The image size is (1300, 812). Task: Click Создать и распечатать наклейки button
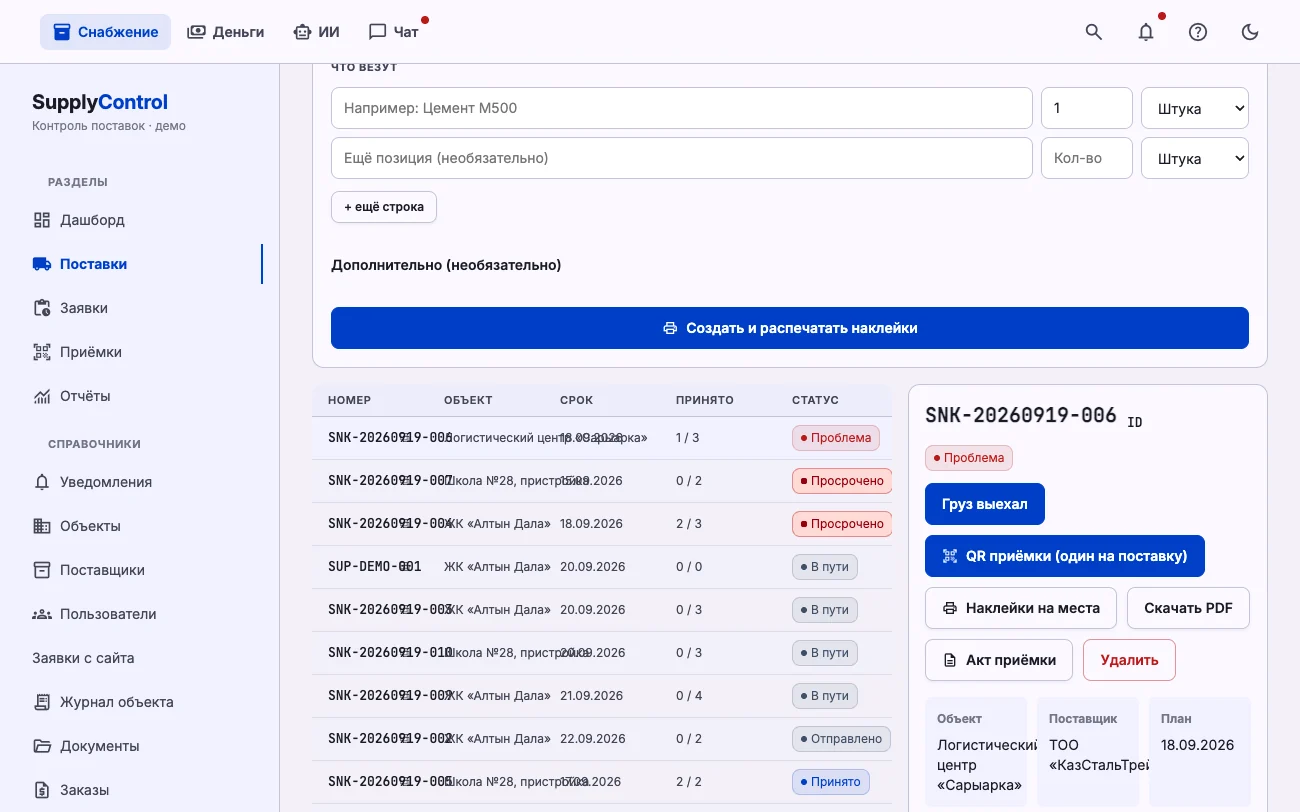(x=790, y=328)
